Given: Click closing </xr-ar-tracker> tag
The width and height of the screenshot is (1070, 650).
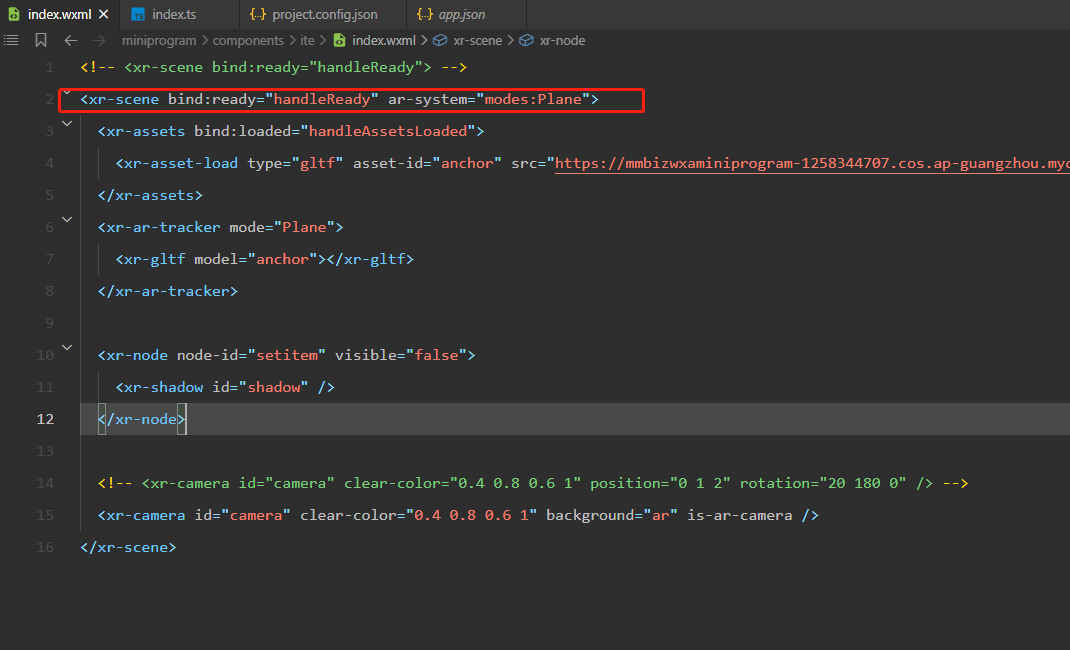Looking at the screenshot, I should (x=168, y=291).
